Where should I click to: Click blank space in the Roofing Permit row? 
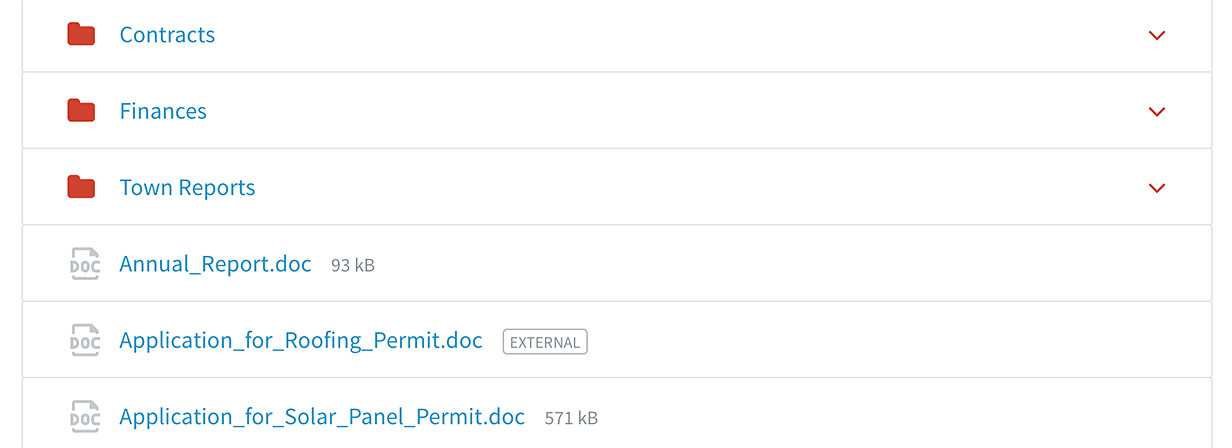click(880, 340)
